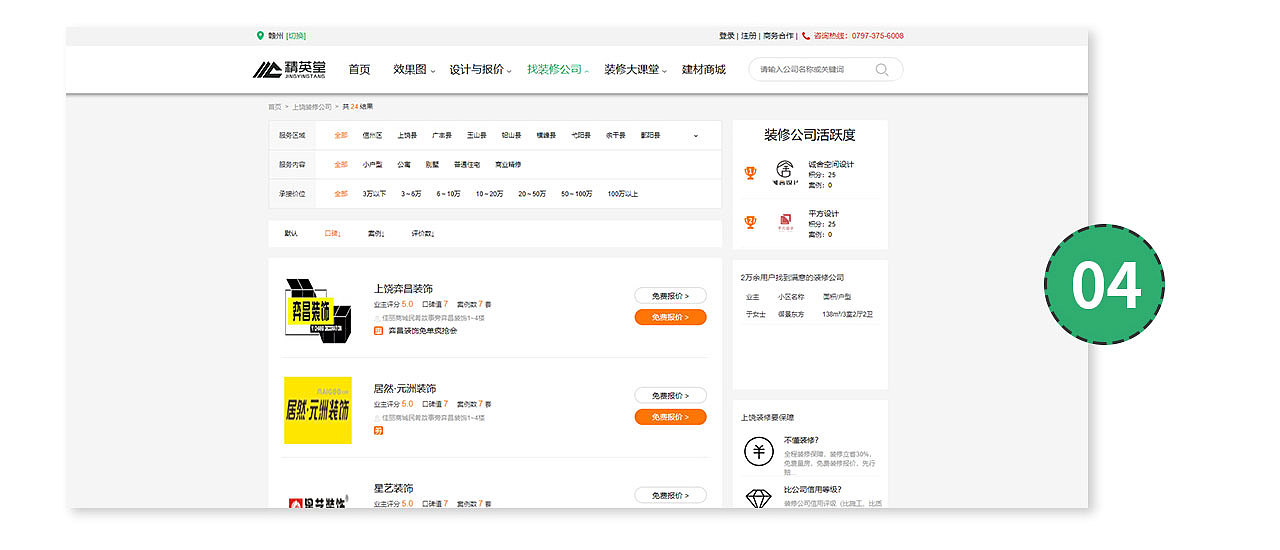Click orange 免费报价 button for 上饶奔昌装饰
This screenshot has width=1280, height=550.
(670, 317)
